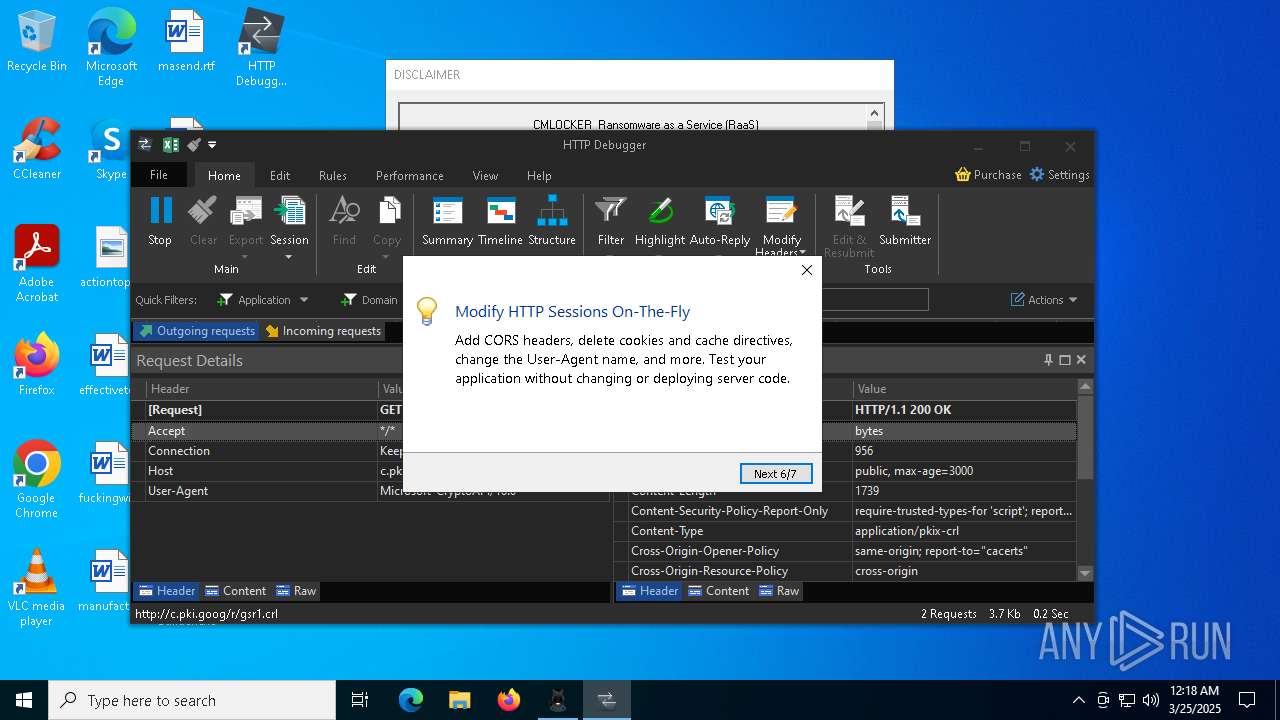Expand the Application quick filter dropdown
The width and height of the screenshot is (1280, 720).
pos(304,300)
